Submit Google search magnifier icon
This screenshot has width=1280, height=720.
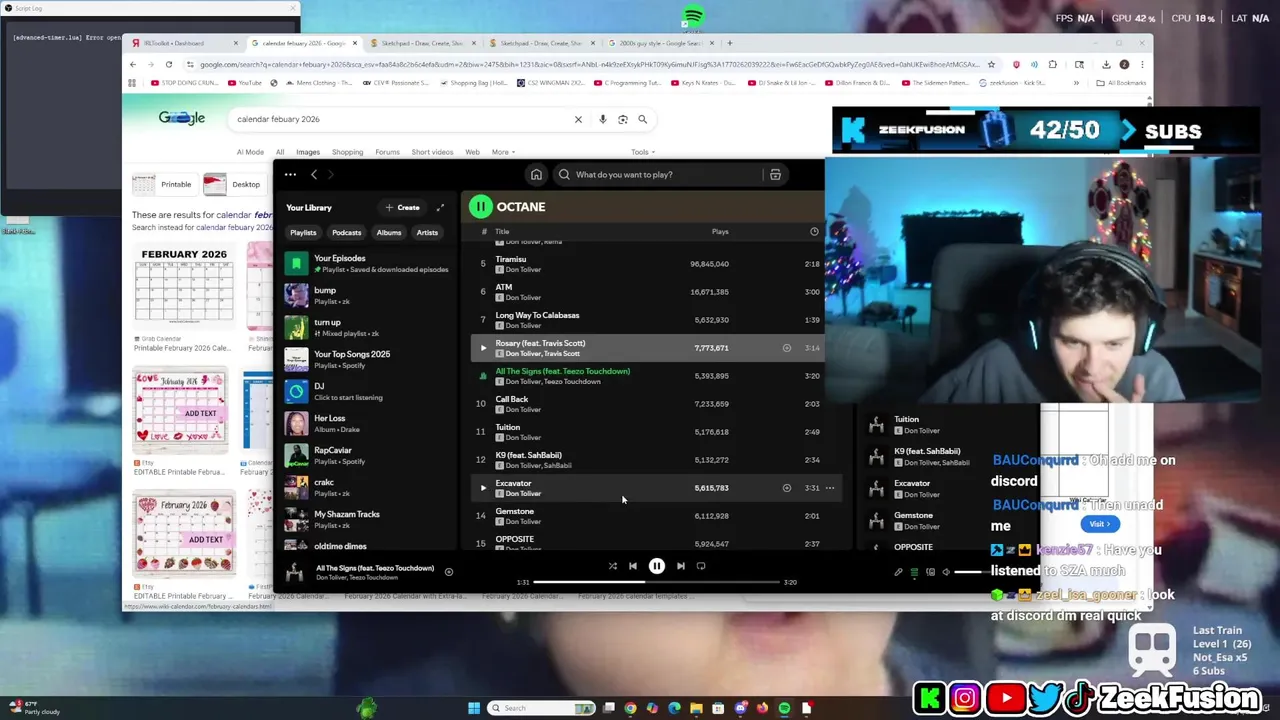tap(642, 120)
